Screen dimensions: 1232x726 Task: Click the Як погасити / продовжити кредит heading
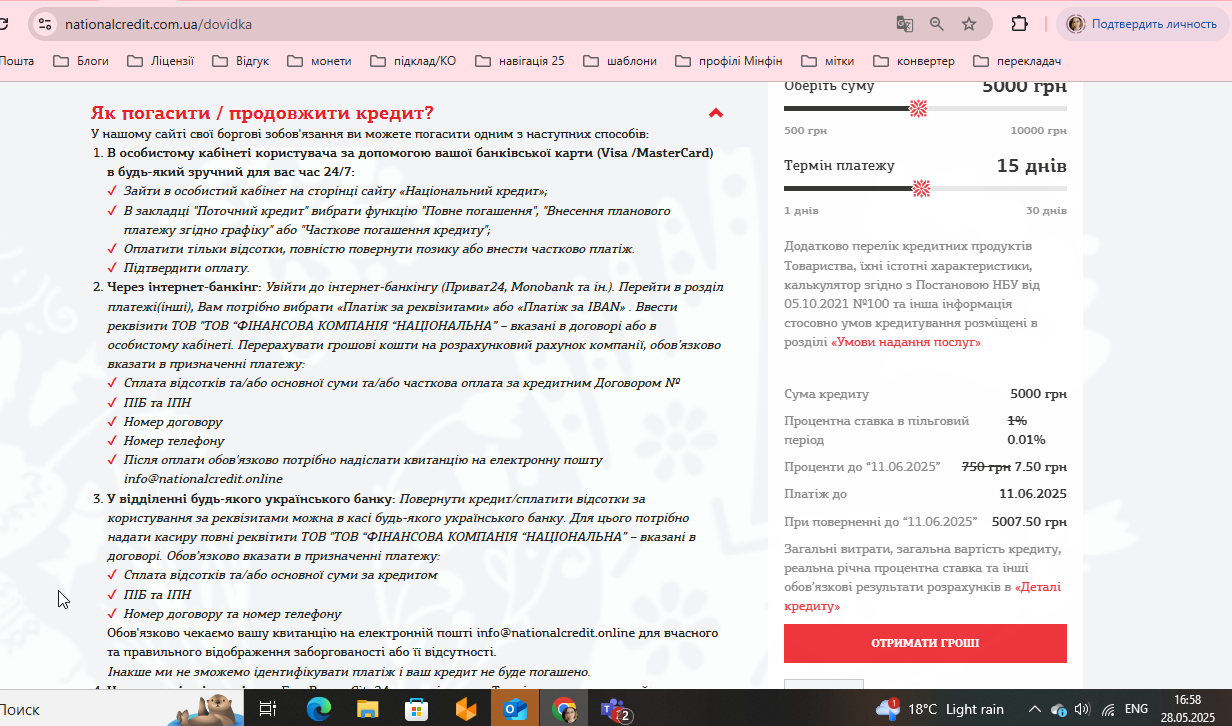click(x=262, y=113)
